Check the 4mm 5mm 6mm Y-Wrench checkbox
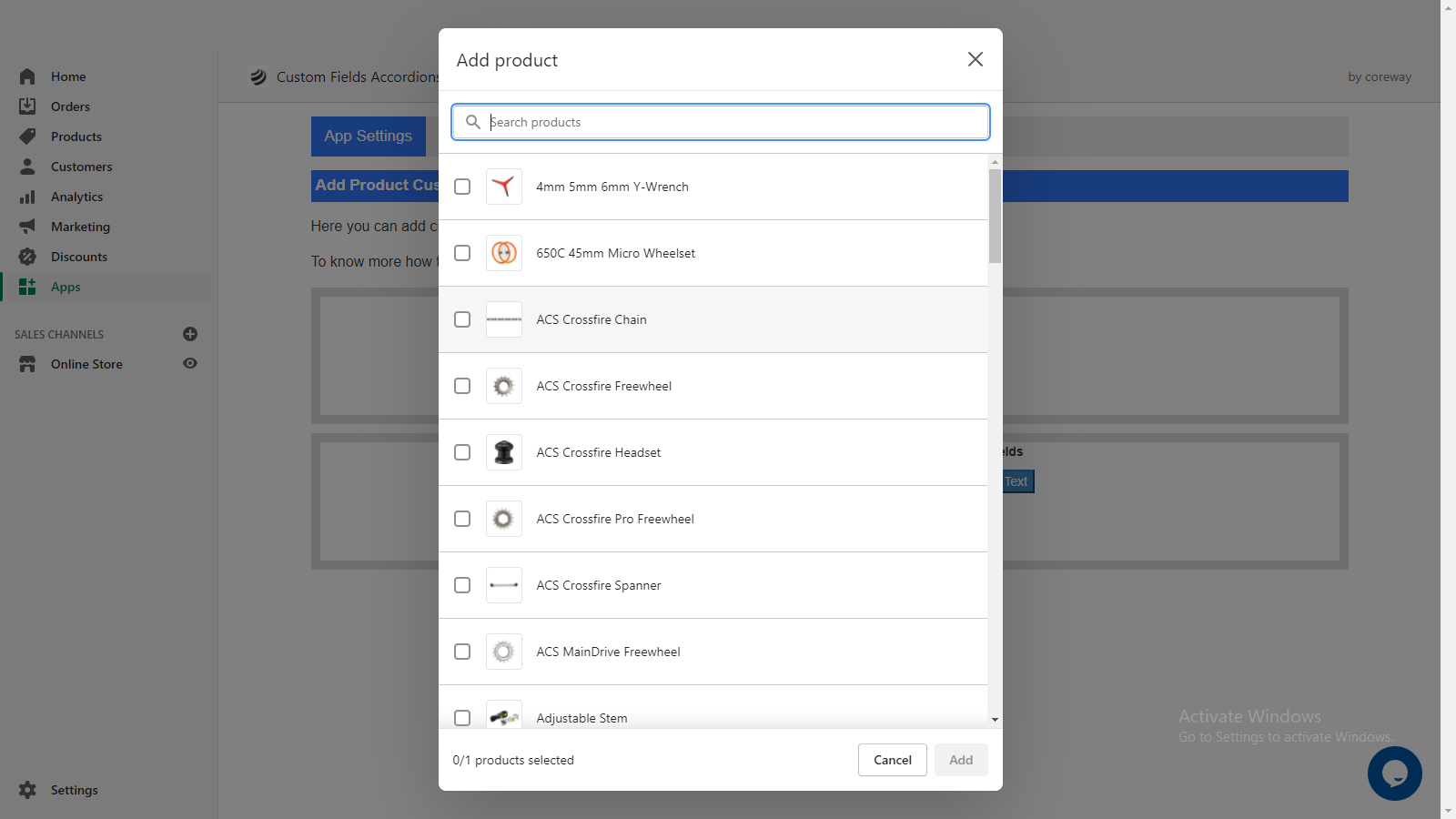 point(462,187)
